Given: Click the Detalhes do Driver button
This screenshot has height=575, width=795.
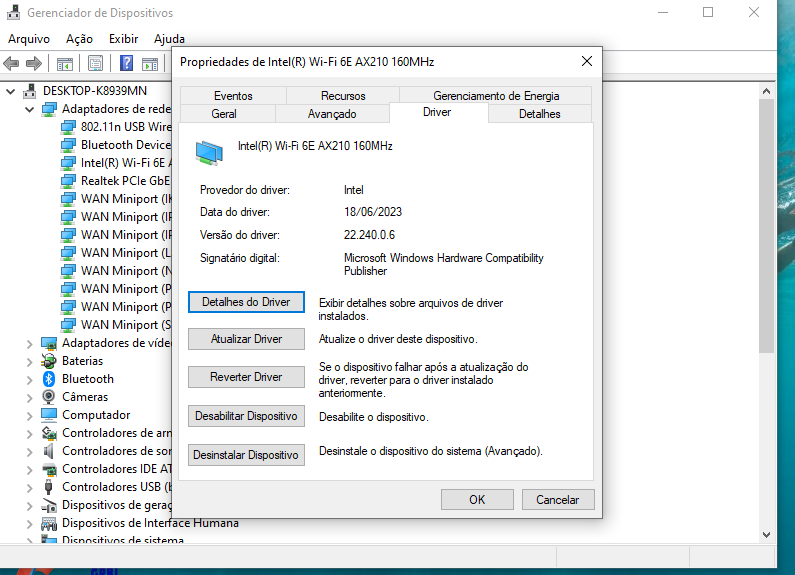Looking at the screenshot, I should 246,302.
